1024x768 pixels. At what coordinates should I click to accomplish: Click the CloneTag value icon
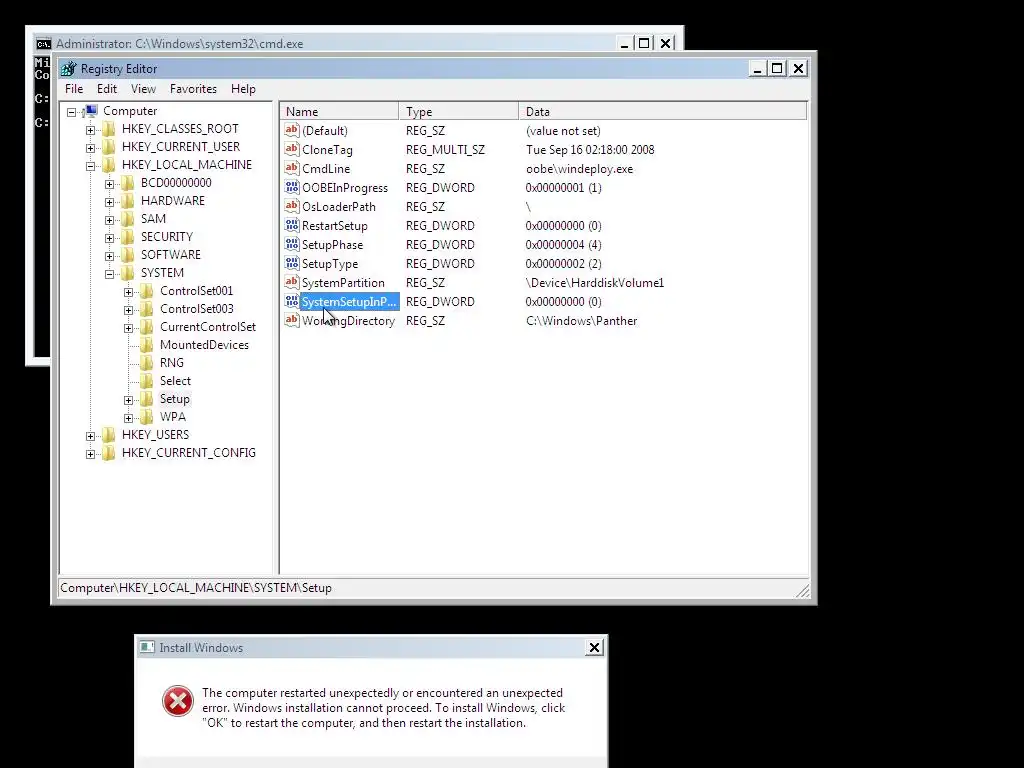292,149
